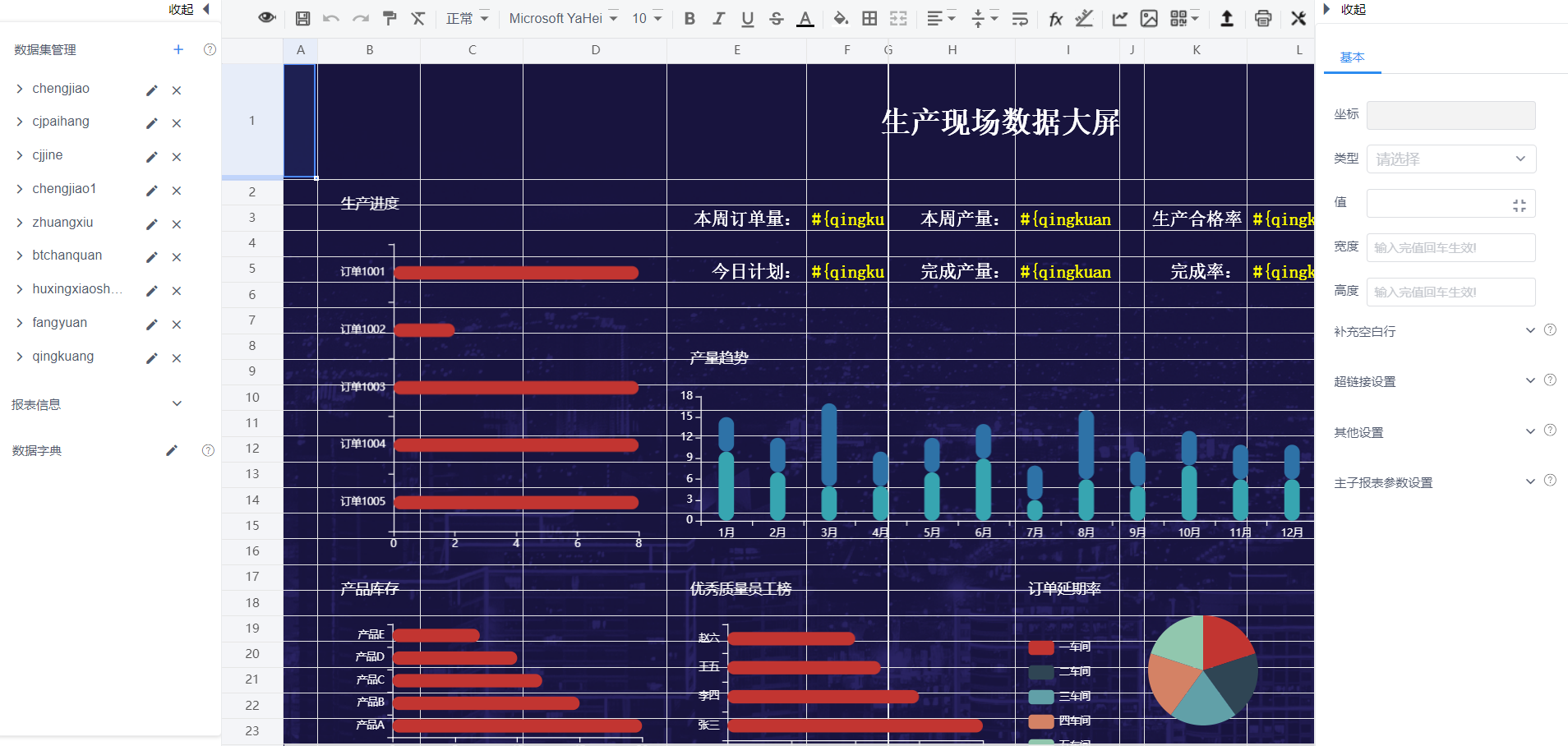This screenshot has height=746, width=1568.
Task: Click the merge cells icon
Action: point(898,18)
